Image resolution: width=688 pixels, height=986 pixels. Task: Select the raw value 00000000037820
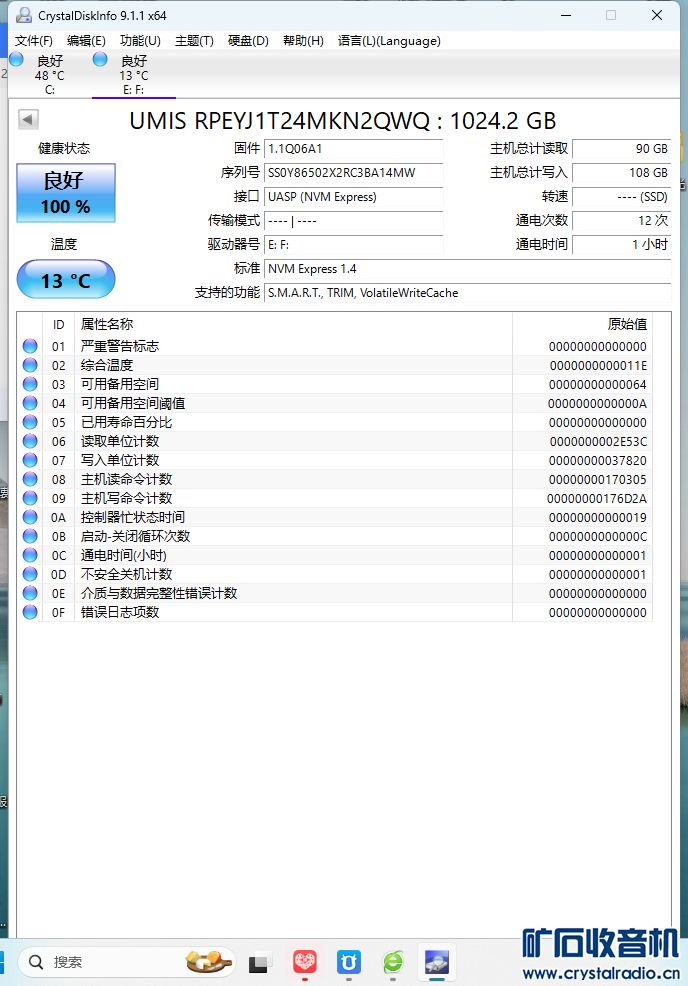(598, 460)
